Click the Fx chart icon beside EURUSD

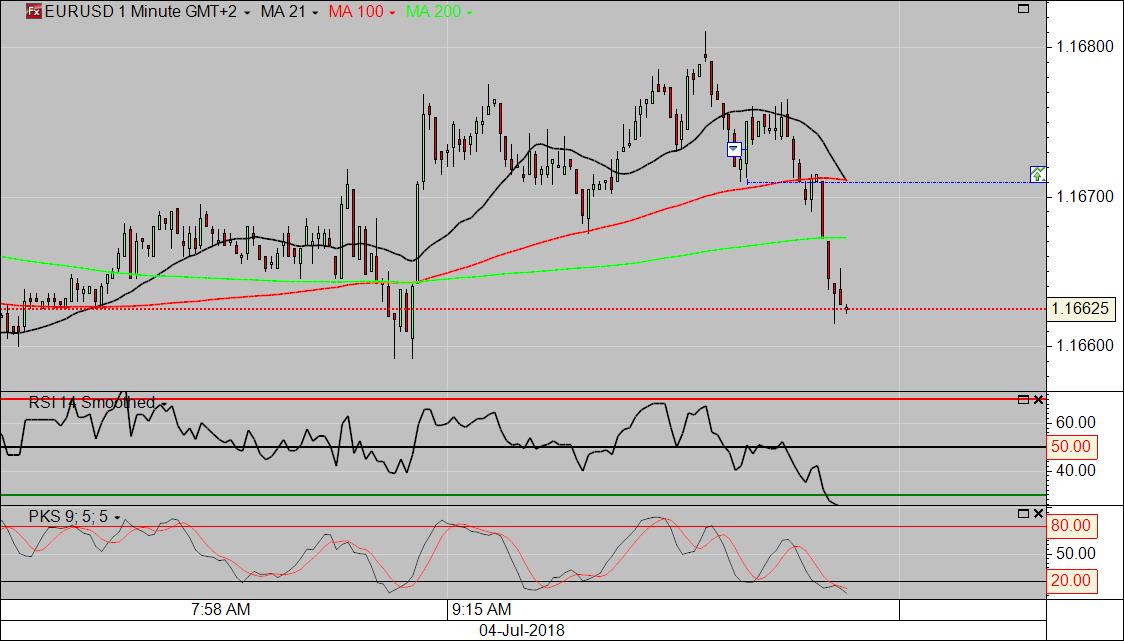pos(33,12)
